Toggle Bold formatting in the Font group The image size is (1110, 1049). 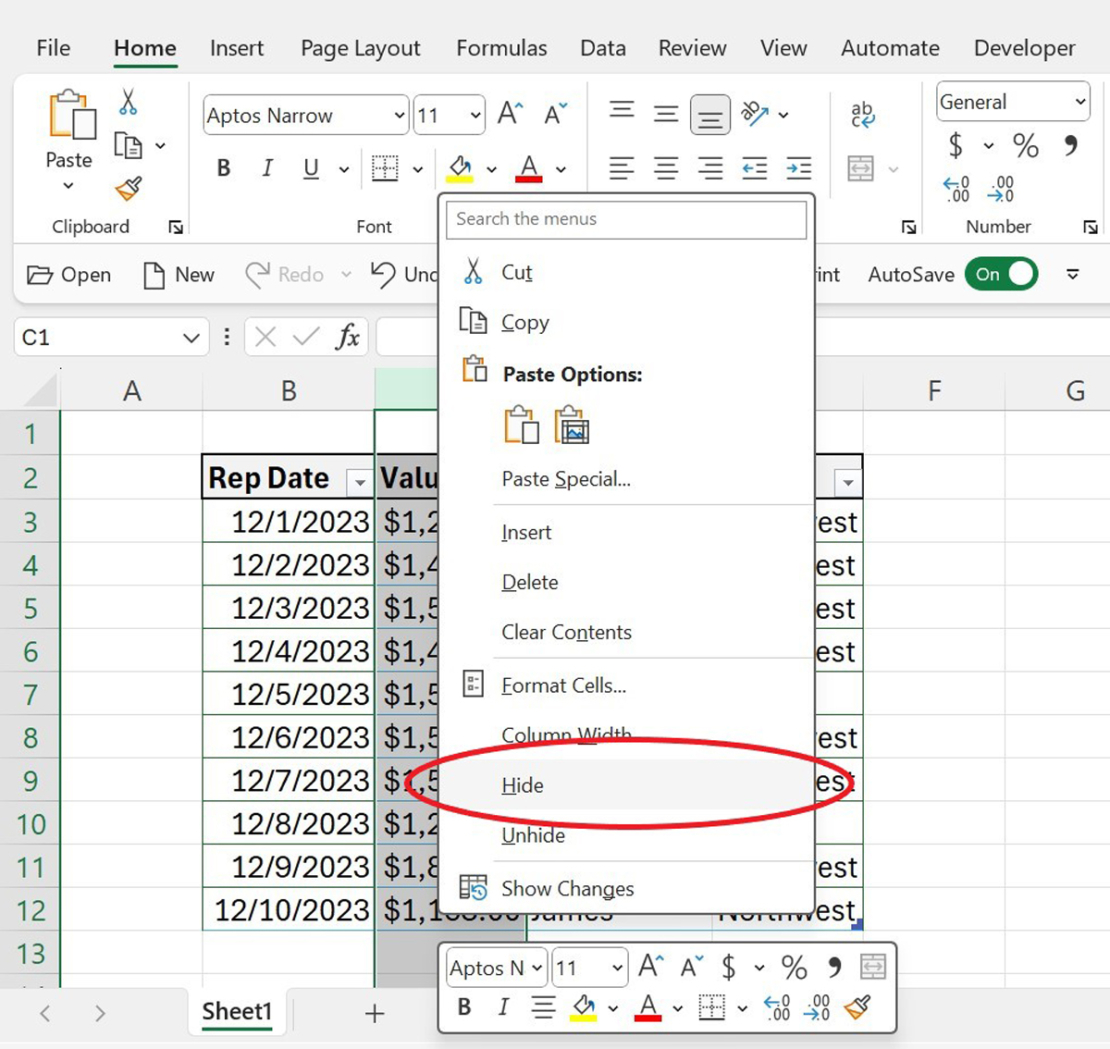pyautogui.click(x=223, y=168)
